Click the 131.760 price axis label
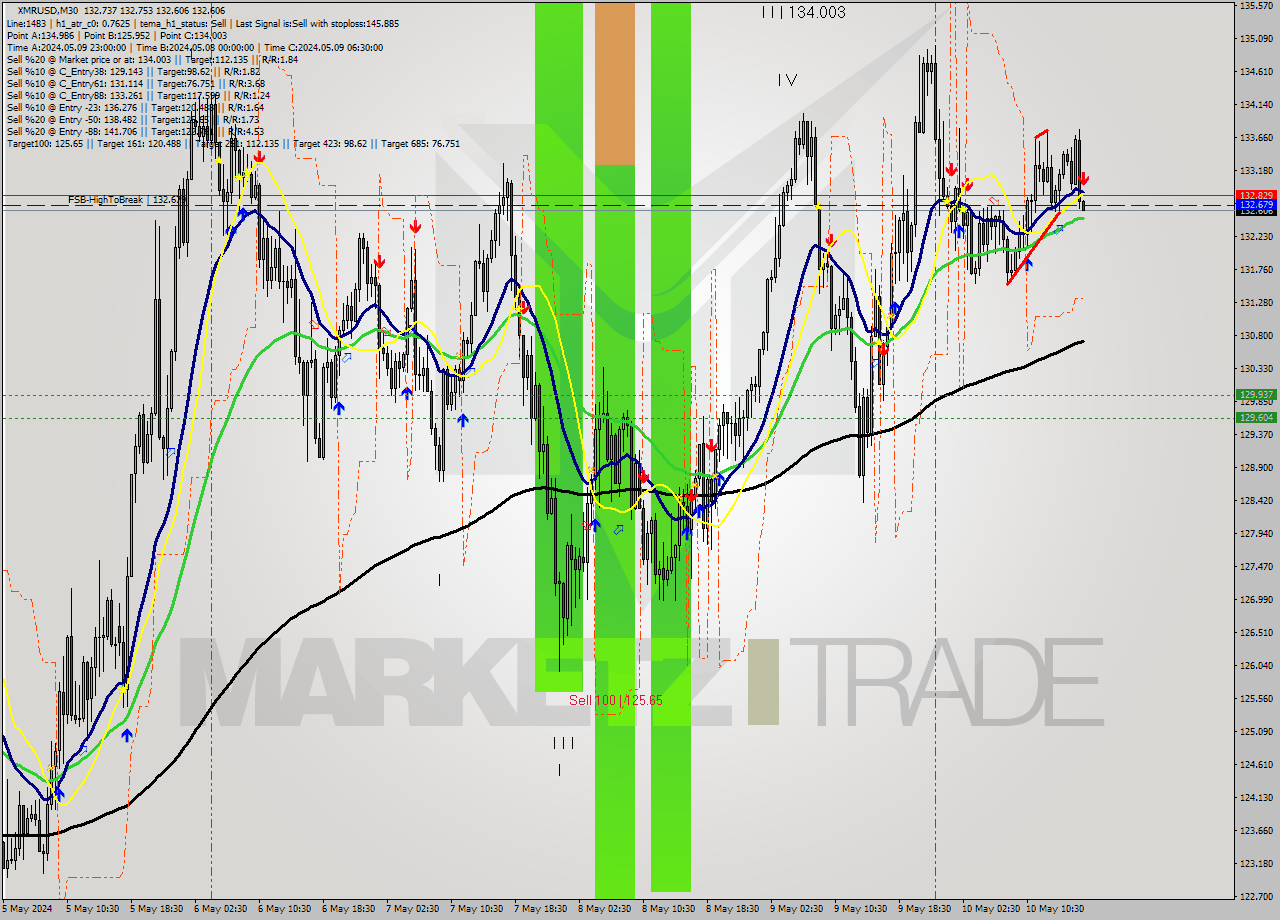Image resolution: width=1280 pixels, height=920 pixels. [x=1255, y=270]
